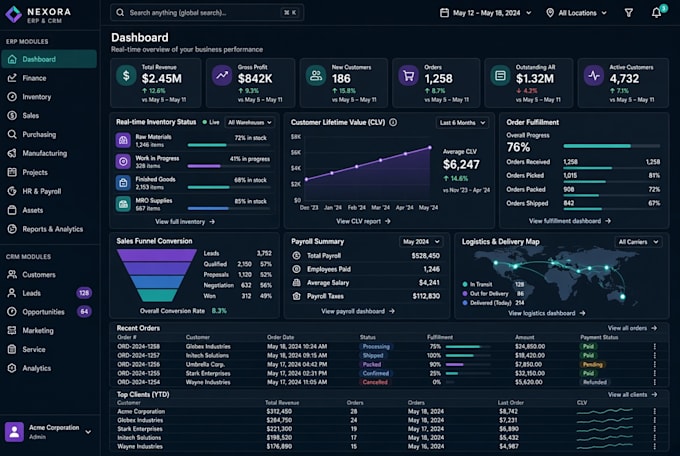Screen dimensions: 680x456
Task: Open the Opportunities CRM module
Action: pos(49,312)
